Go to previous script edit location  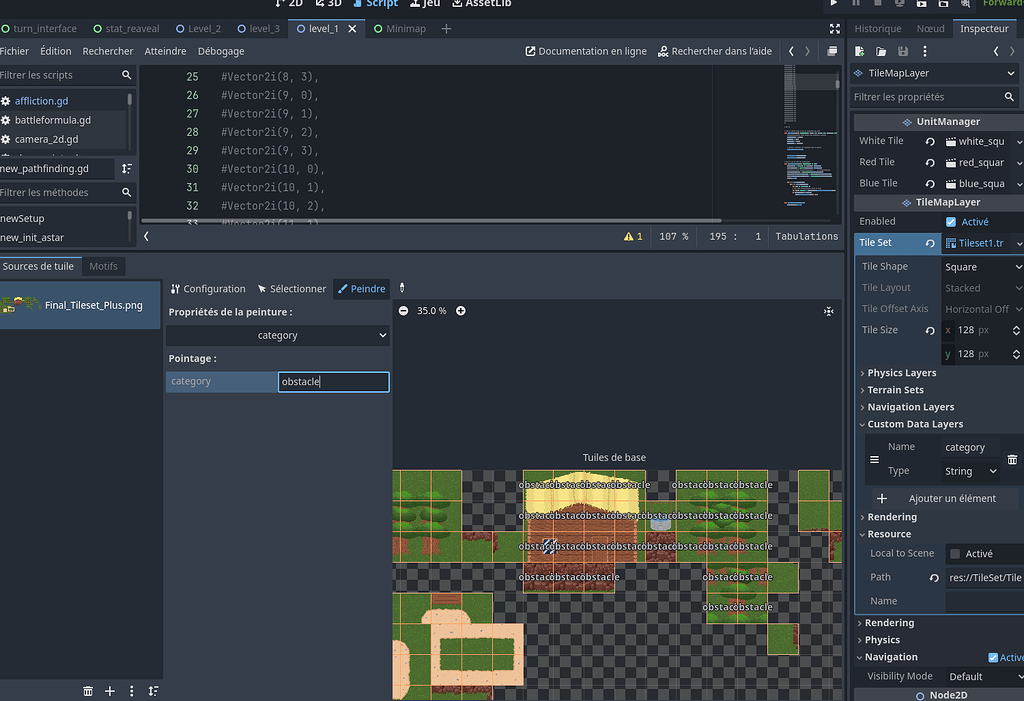[792, 51]
